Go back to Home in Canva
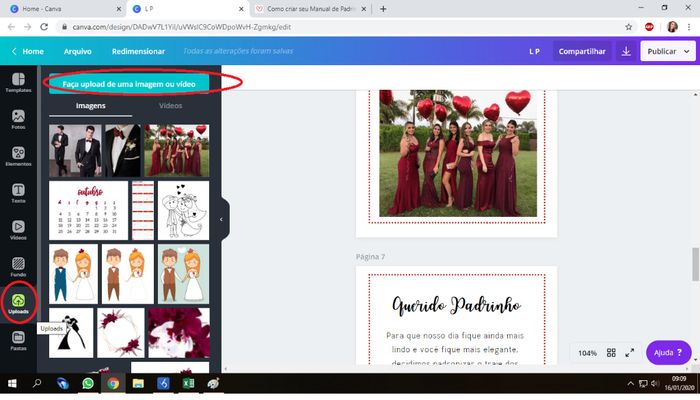The image size is (700, 400). 28,51
